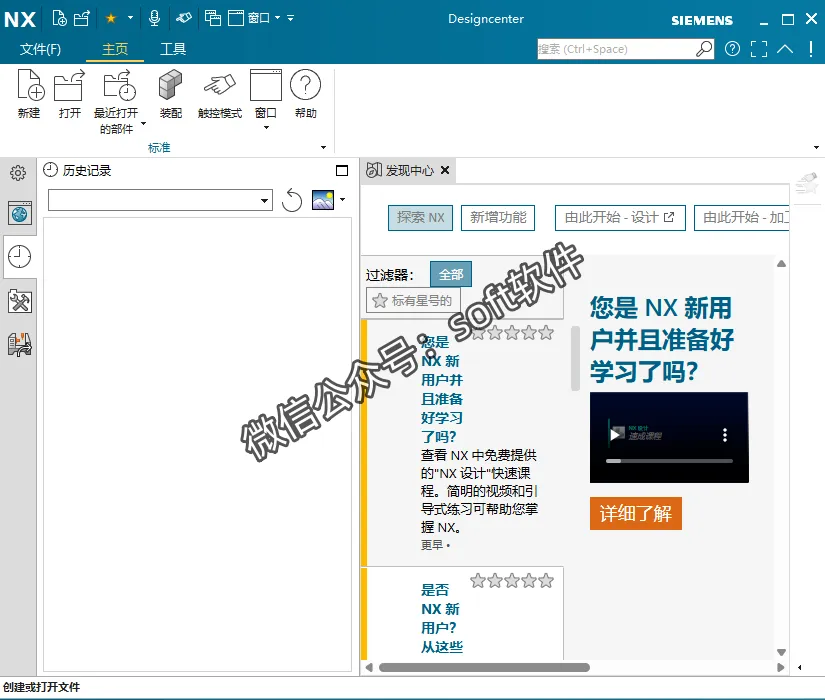
Task: Open the resource bar settings gear
Action: [18, 173]
